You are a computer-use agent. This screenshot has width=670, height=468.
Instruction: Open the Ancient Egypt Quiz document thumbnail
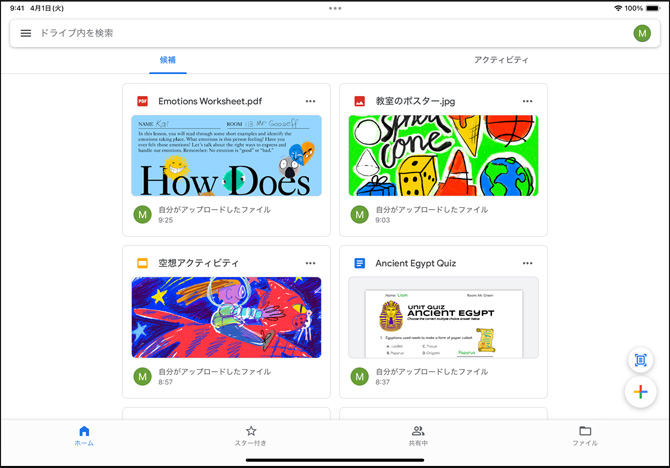443,317
